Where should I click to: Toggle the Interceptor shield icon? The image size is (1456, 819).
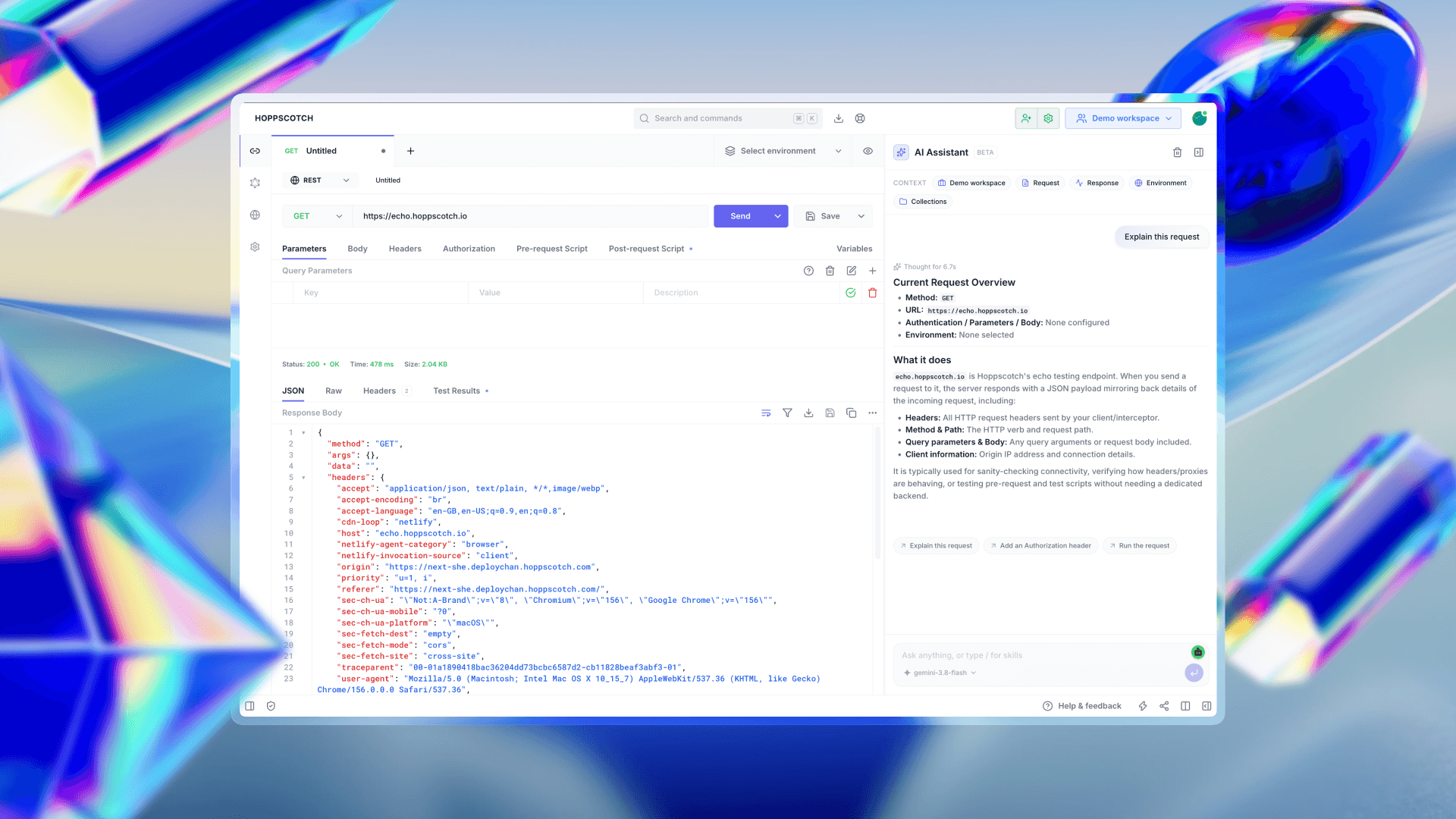click(271, 706)
